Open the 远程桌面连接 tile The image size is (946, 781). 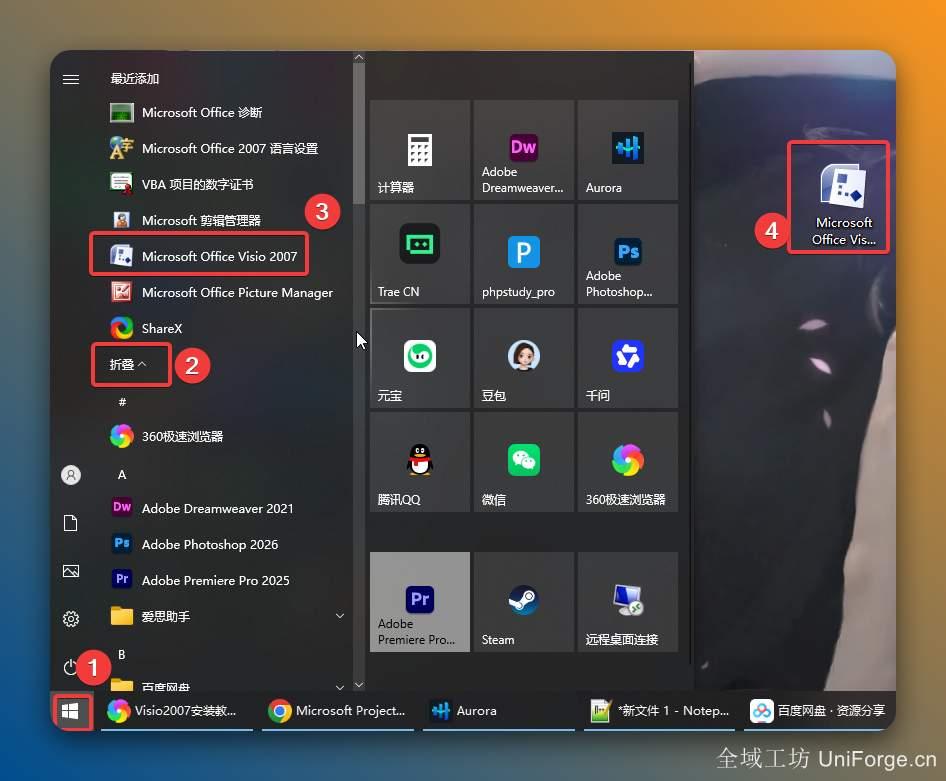tap(627, 602)
